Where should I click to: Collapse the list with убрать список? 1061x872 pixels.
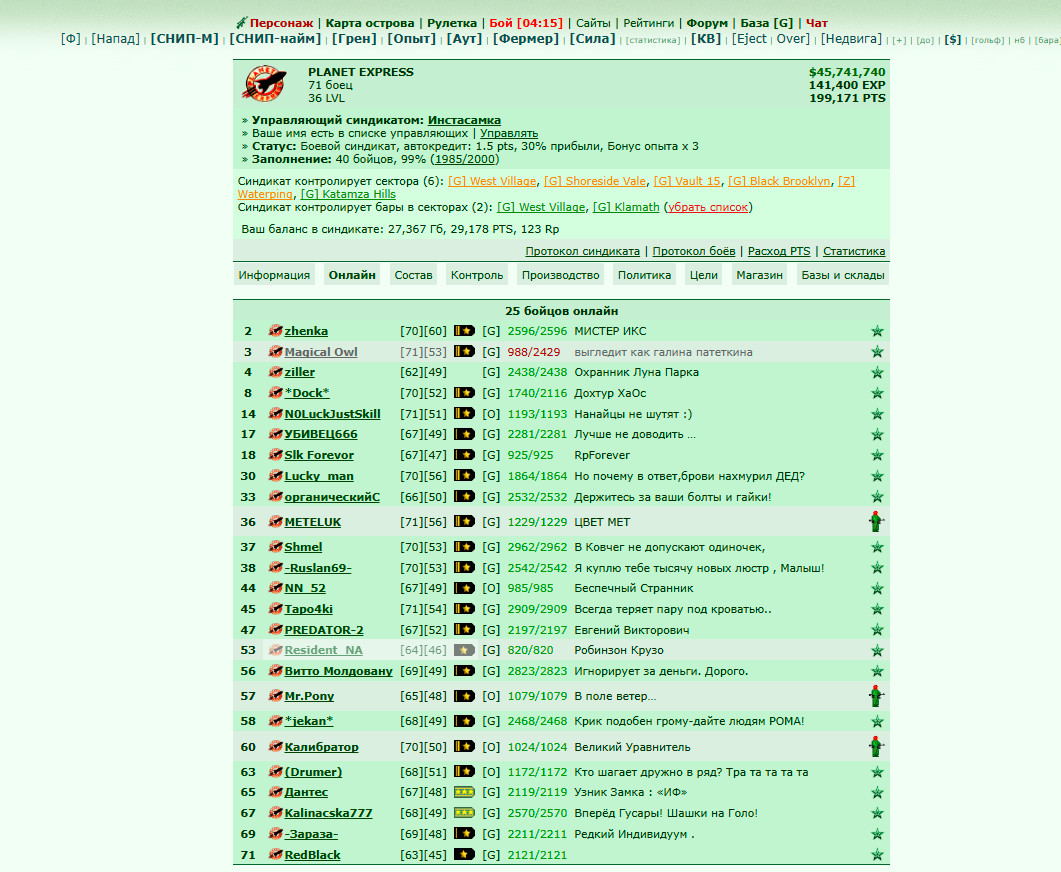pos(708,207)
